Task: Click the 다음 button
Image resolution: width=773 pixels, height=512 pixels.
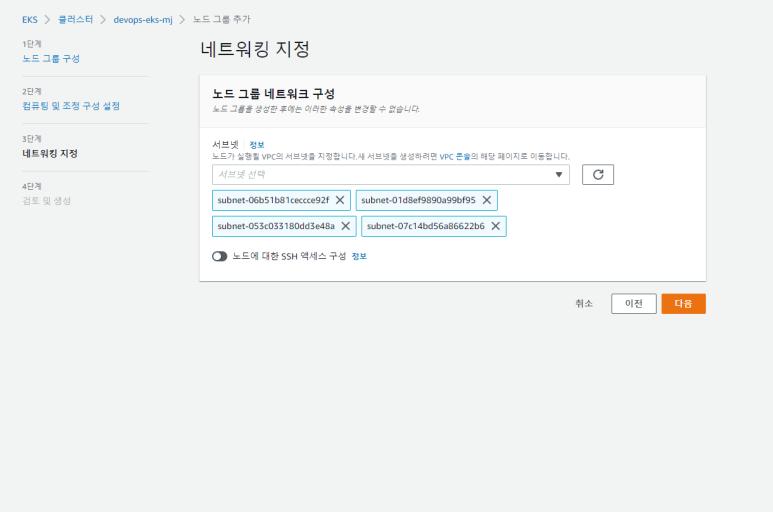Action: (683, 304)
